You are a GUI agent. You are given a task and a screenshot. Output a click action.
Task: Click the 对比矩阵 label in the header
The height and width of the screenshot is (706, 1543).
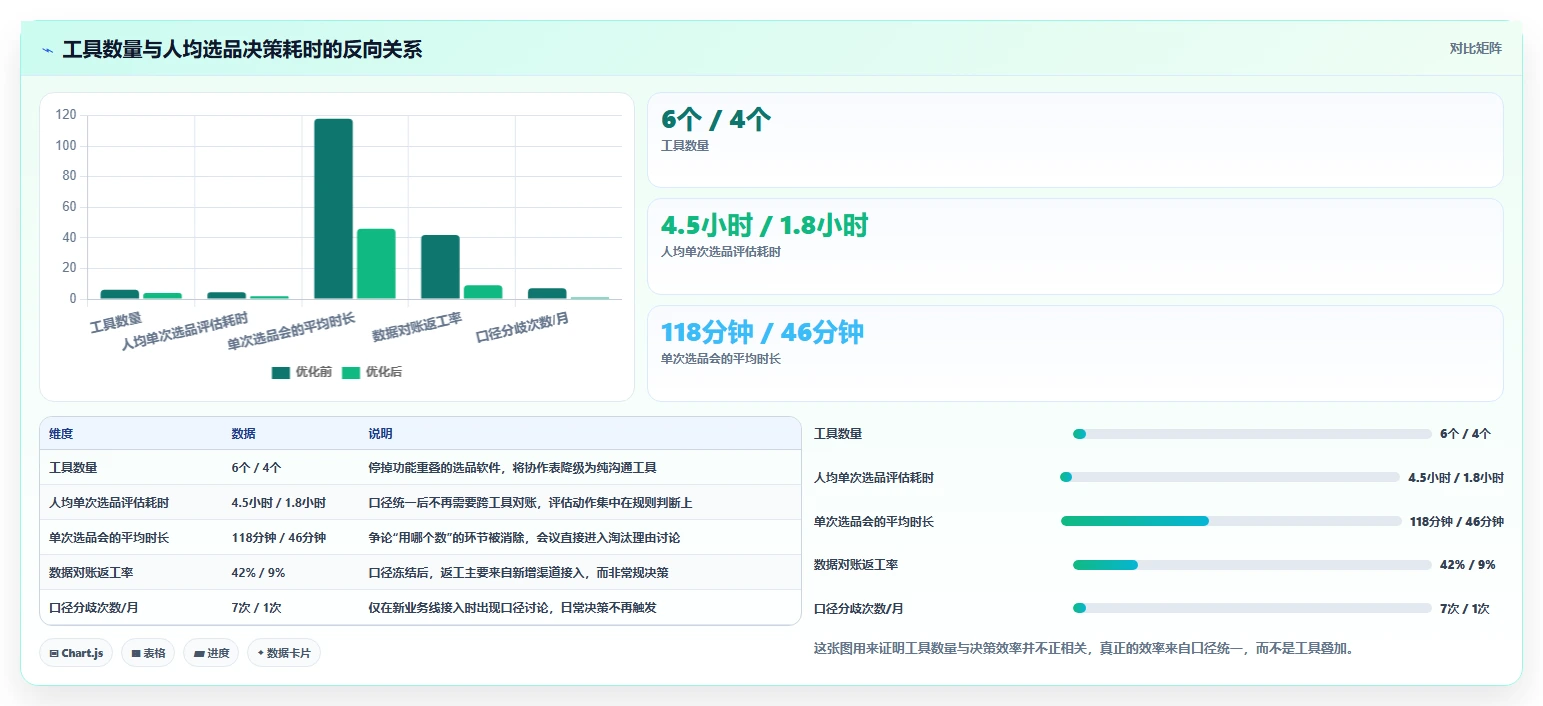(1475, 48)
